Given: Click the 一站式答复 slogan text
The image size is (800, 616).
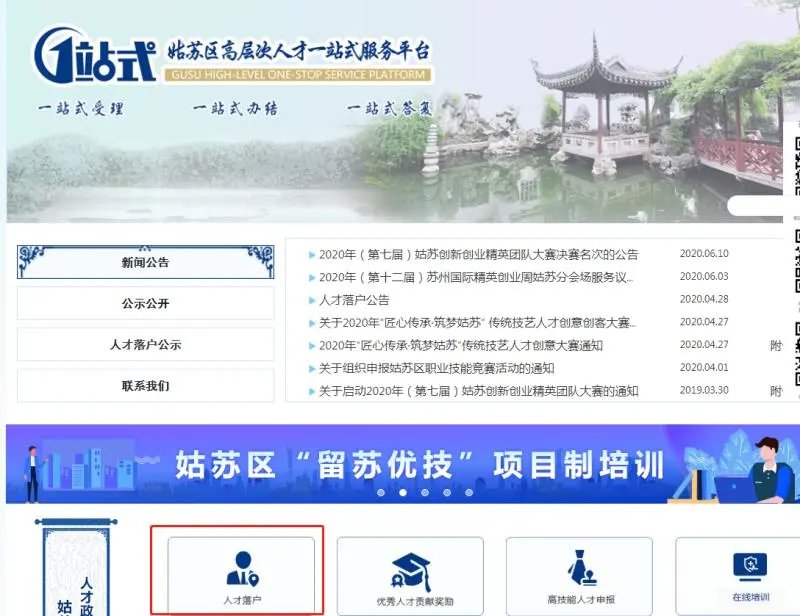Looking at the screenshot, I should (x=389, y=108).
